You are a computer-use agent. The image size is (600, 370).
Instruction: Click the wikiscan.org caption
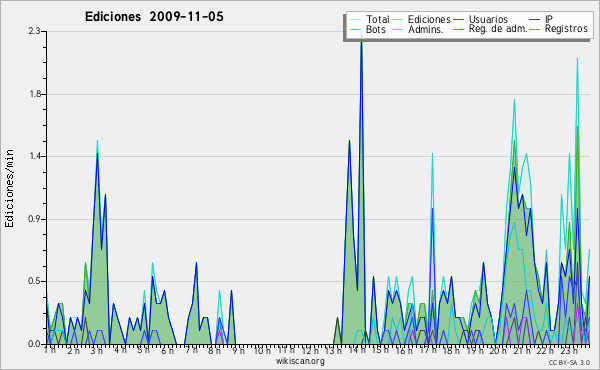pyautogui.click(x=300, y=361)
